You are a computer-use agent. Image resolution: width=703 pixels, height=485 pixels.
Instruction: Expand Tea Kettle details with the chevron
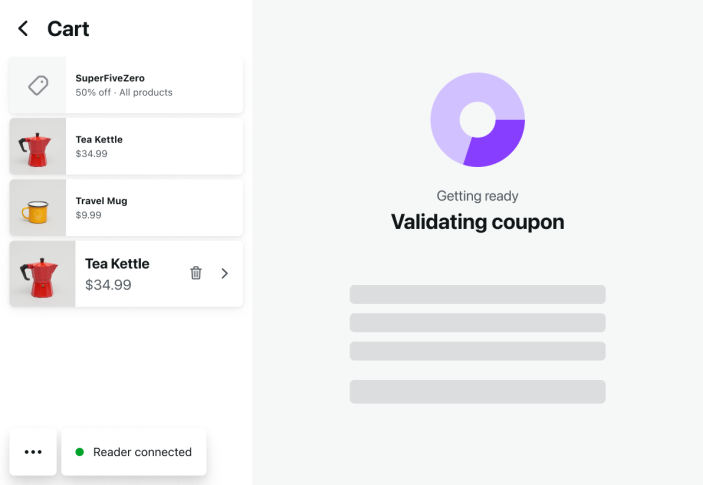(225, 273)
